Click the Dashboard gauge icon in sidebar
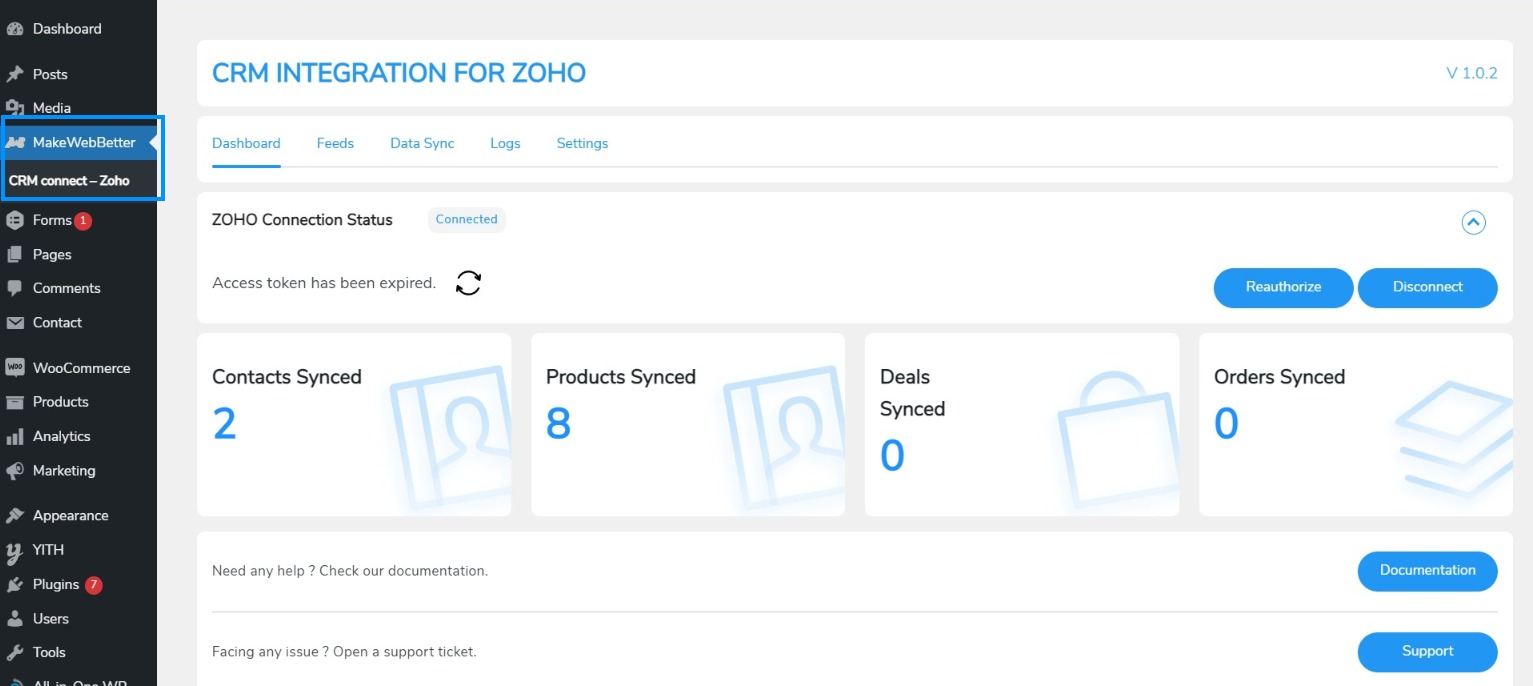Screen dimensions: 1533x686 point(15,29)
